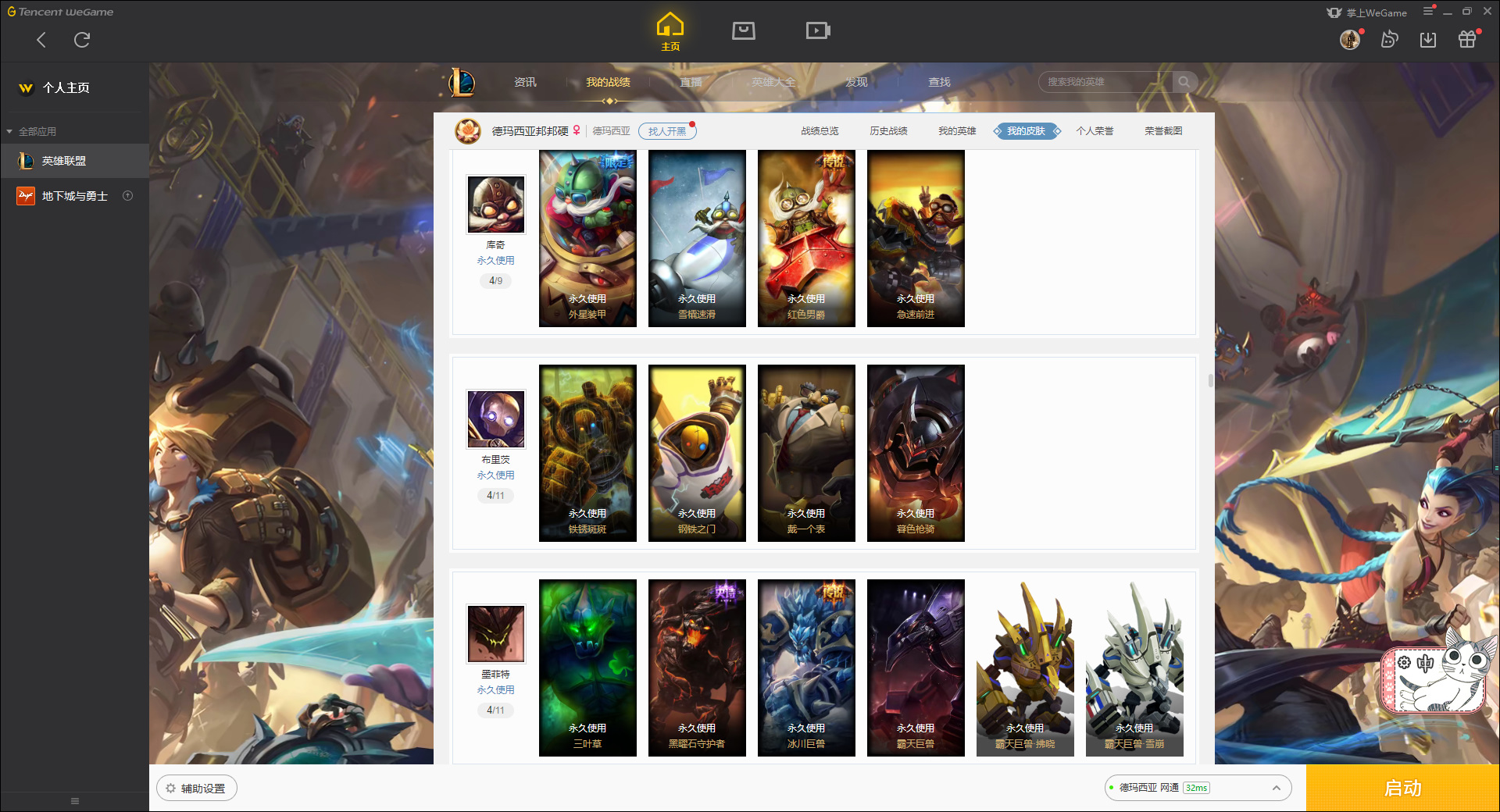Open the user avatar profile icon
Image resolution: width=1500 pixels, height=812 pixels.
coord(1350,40)
